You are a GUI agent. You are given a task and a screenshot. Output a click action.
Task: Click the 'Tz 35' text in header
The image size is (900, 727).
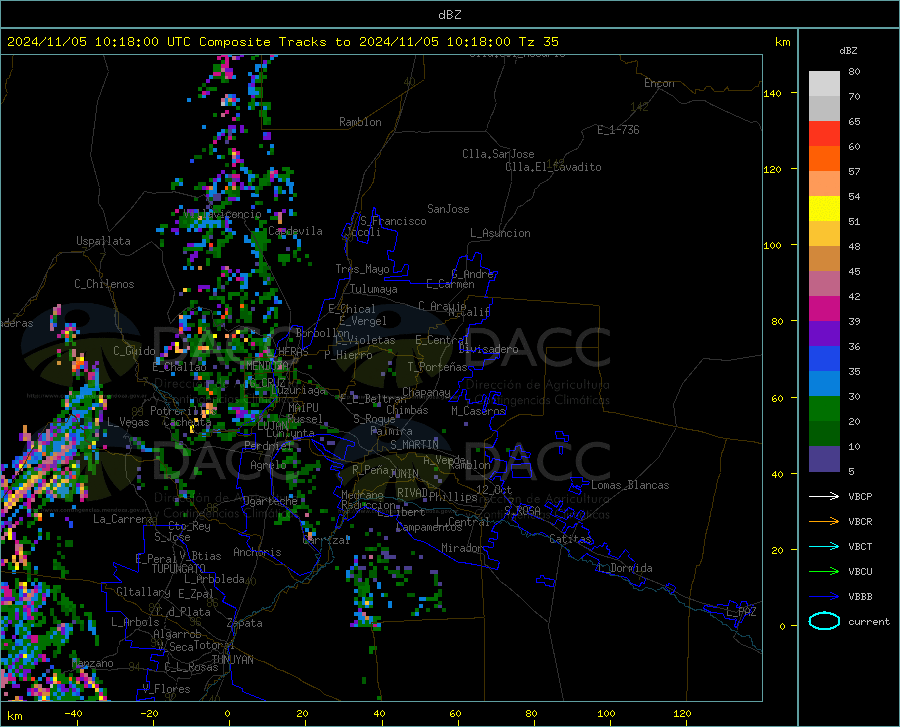pyautogui.click(x=538, y=42)
